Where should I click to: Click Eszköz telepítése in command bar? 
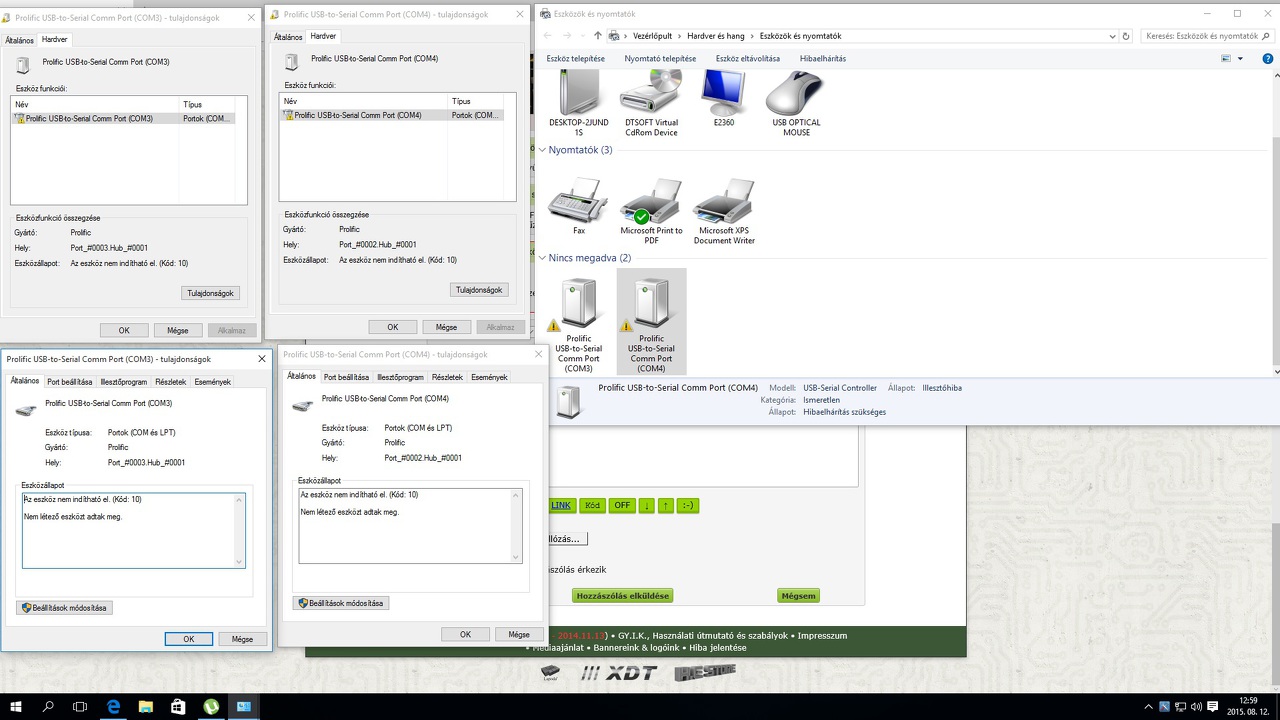(575, 59)
